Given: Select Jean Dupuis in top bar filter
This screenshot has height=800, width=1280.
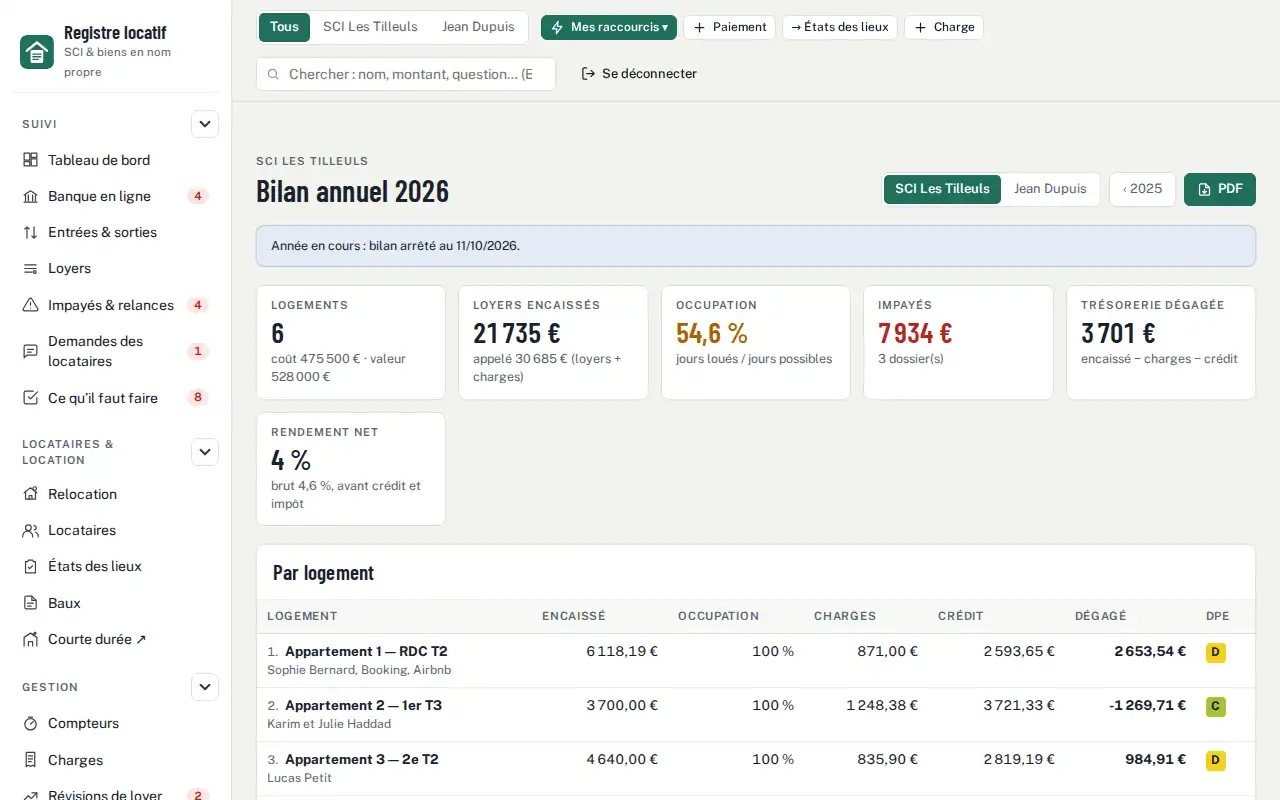Looking at the screenshot, I should click(478, 27).
